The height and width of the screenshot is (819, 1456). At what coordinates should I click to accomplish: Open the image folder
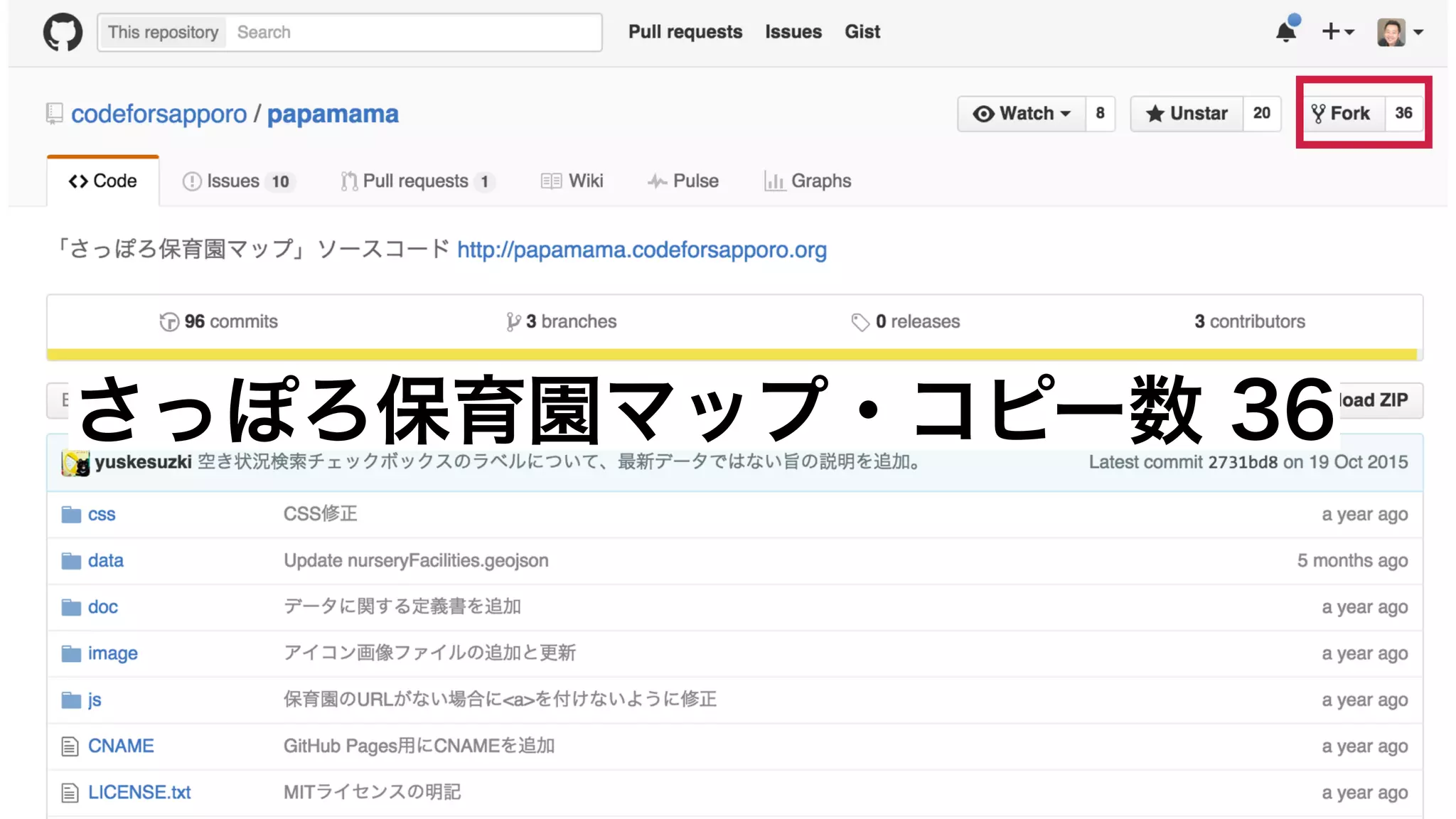pyautogui.click(x=113, y=653)
